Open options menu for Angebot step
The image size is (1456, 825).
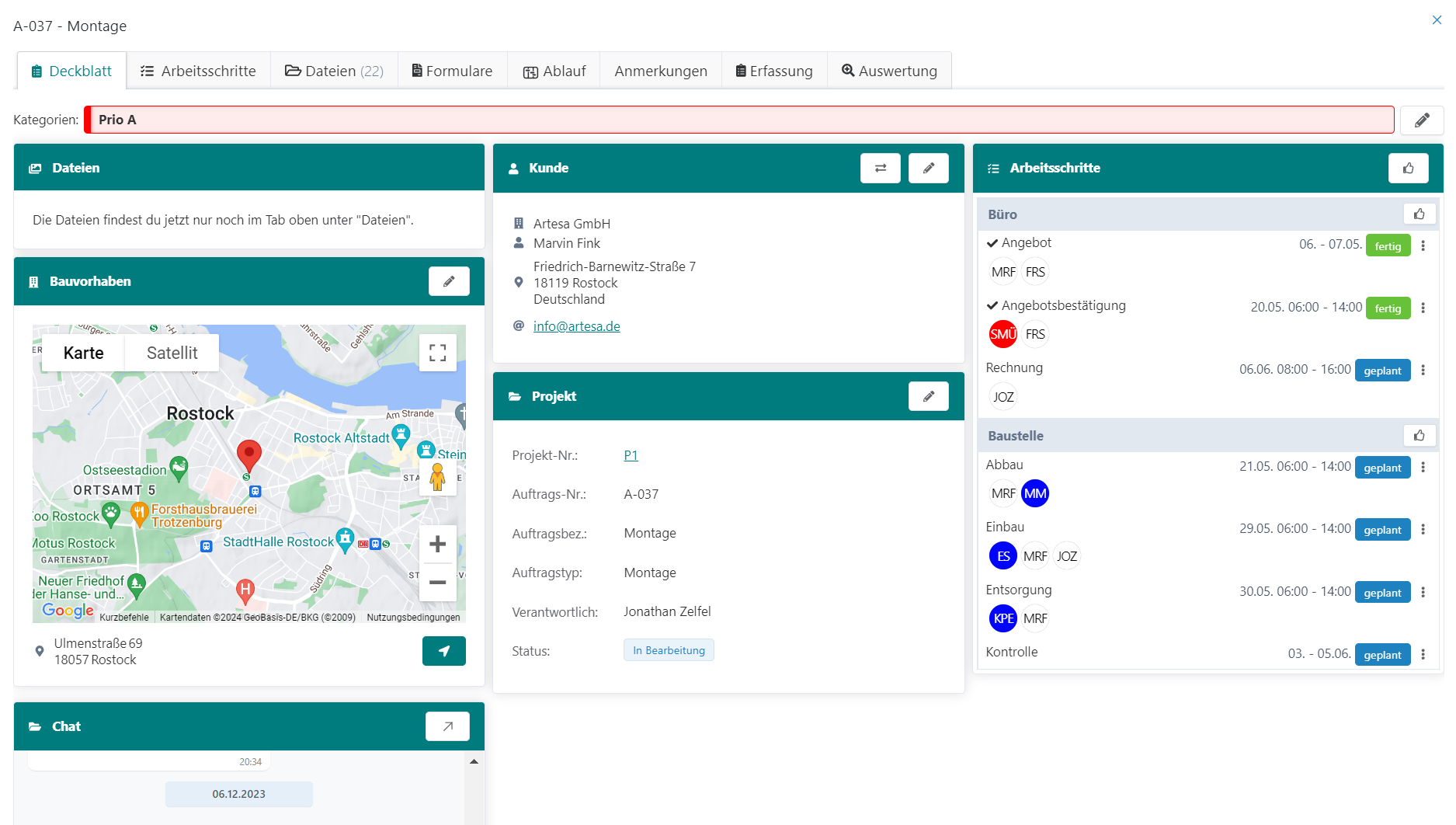1423,245
